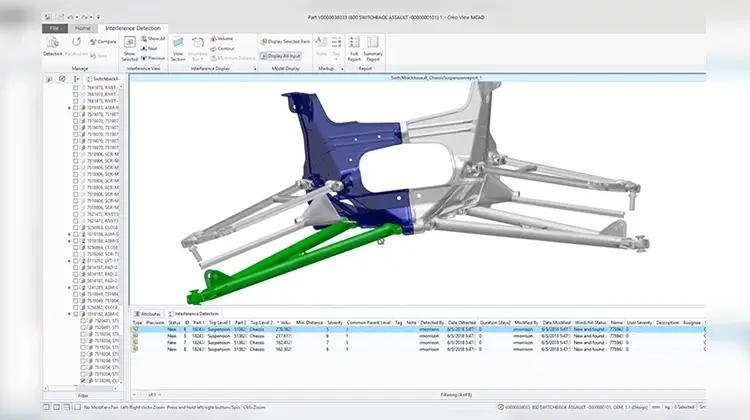750x420 pixels.
Task: Switch to the Attributes bottom panel tab
Action: [x=148, y=314]
